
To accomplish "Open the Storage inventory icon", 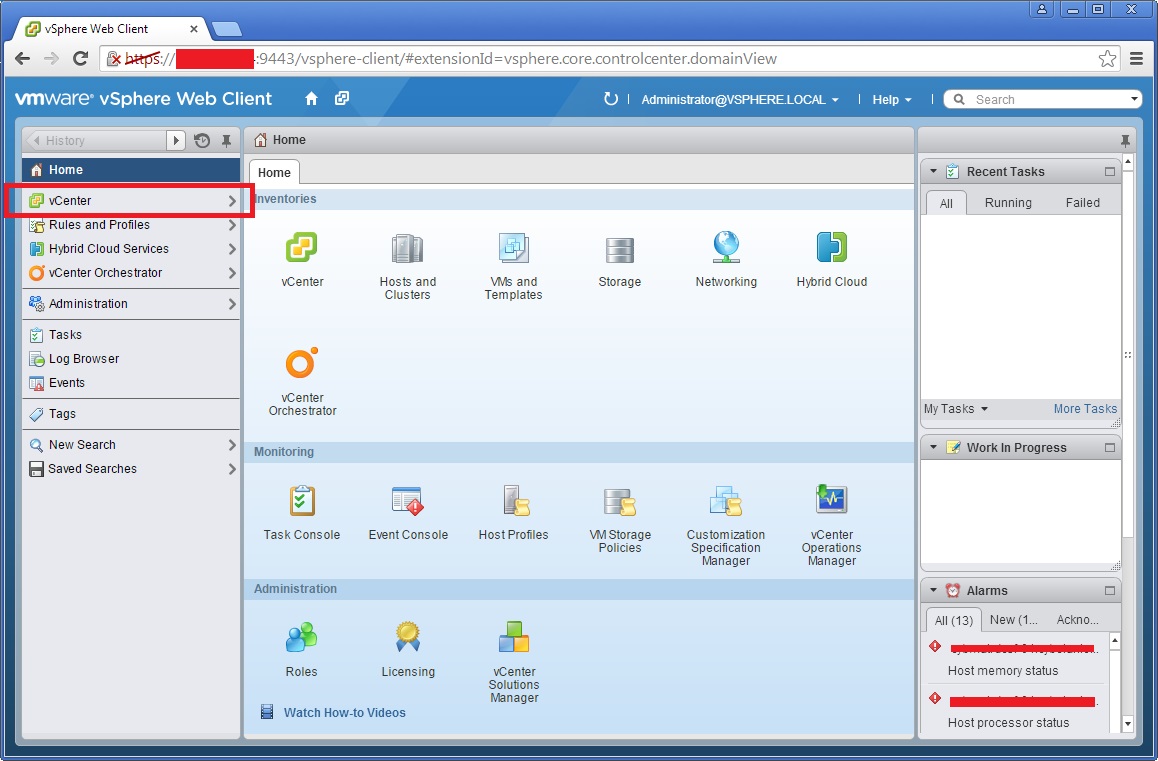I will pos(619,250).
